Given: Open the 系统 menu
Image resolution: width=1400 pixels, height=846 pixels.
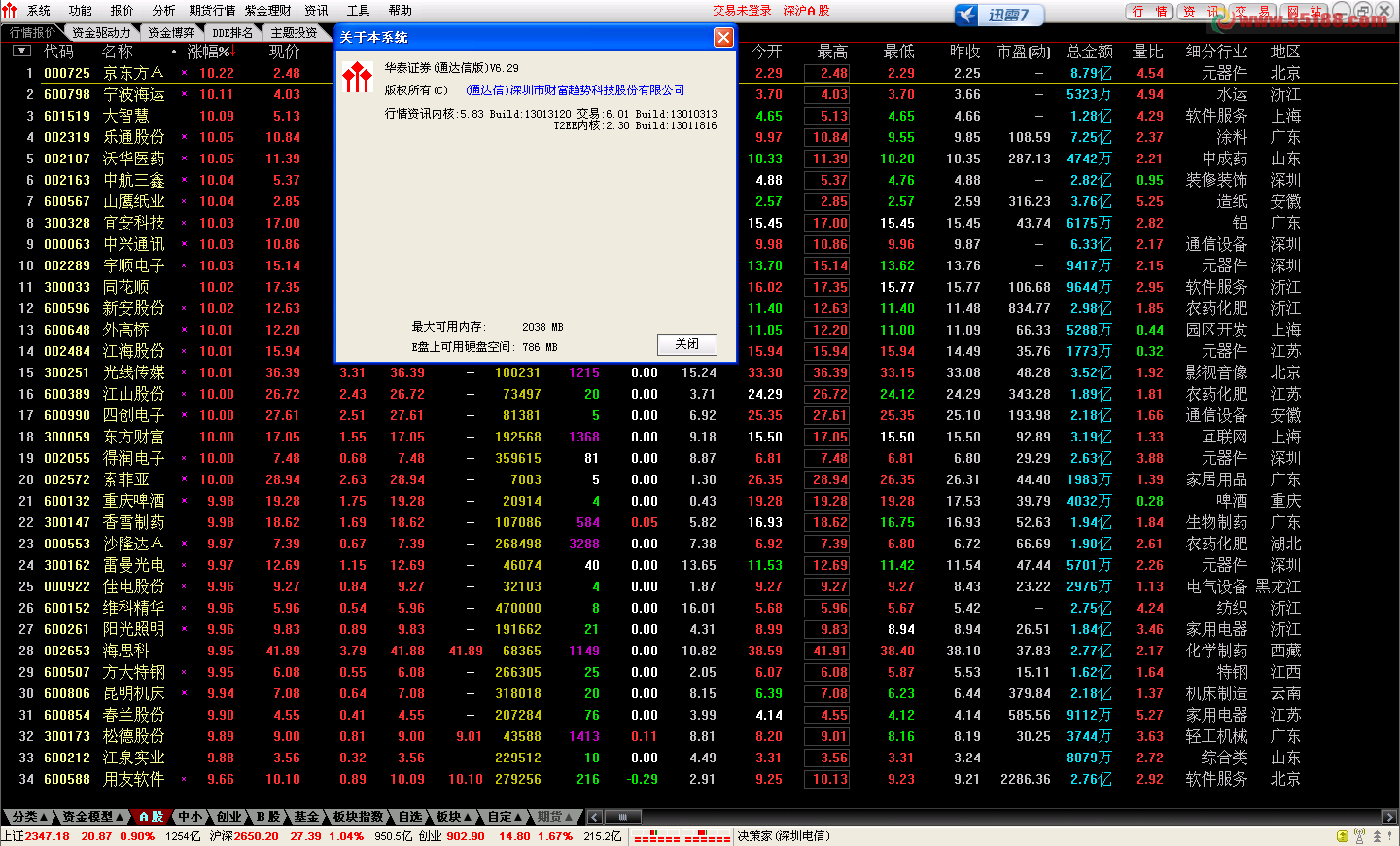Looking at the screenshot, I should click(39, 10).
